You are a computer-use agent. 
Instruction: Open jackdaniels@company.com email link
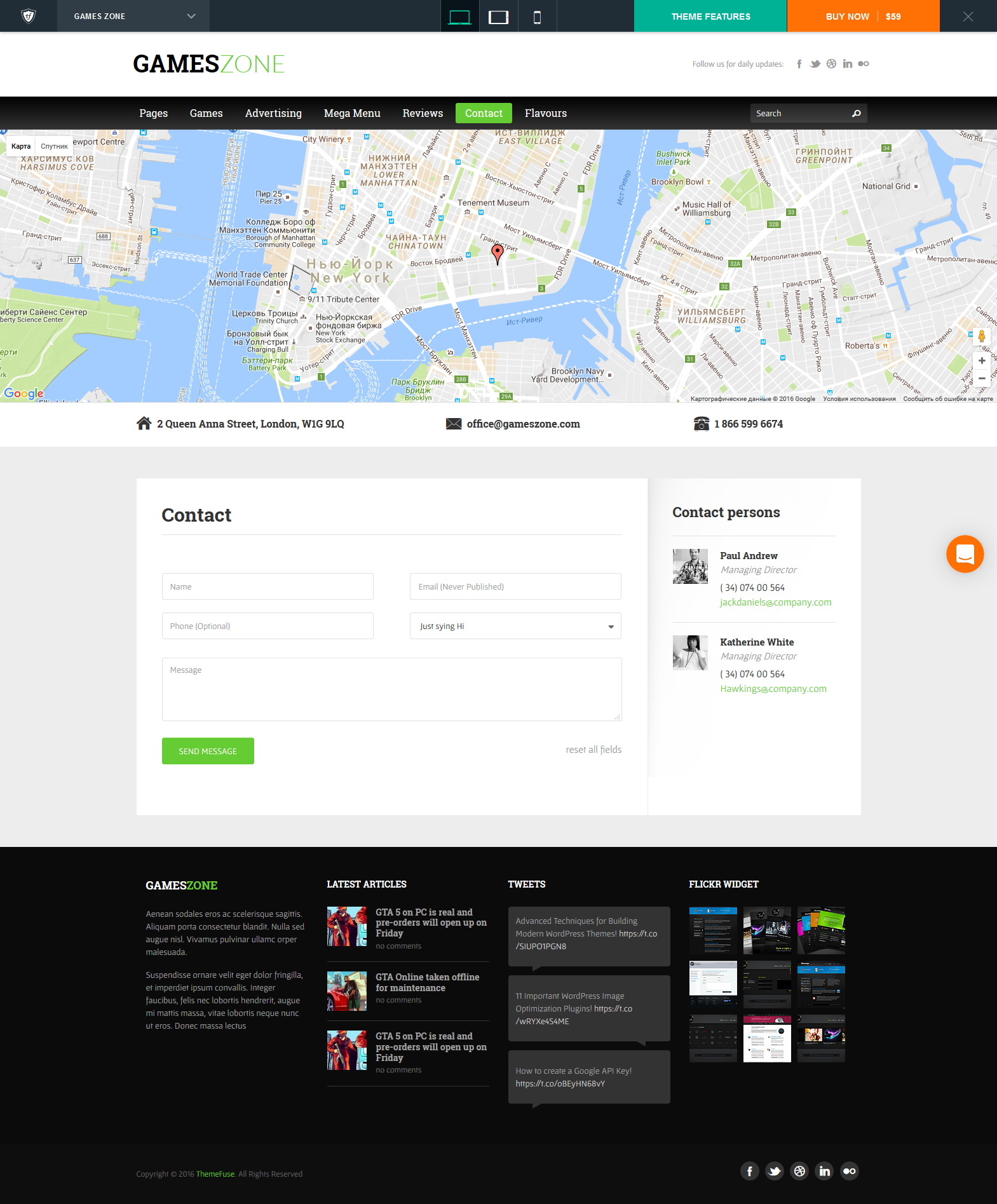(x=775, y=602)
